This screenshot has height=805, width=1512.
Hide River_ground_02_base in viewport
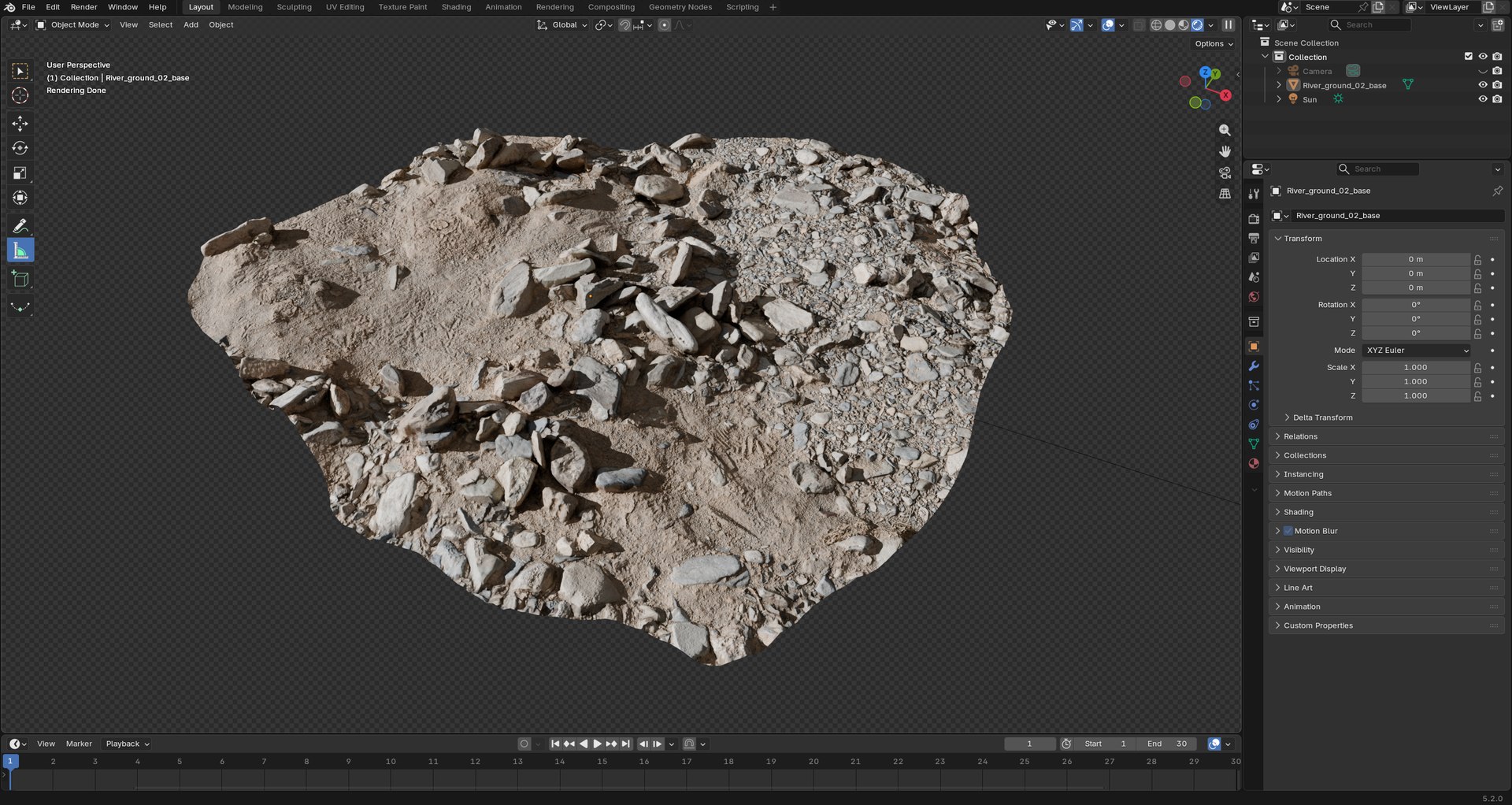(1483, 85)
